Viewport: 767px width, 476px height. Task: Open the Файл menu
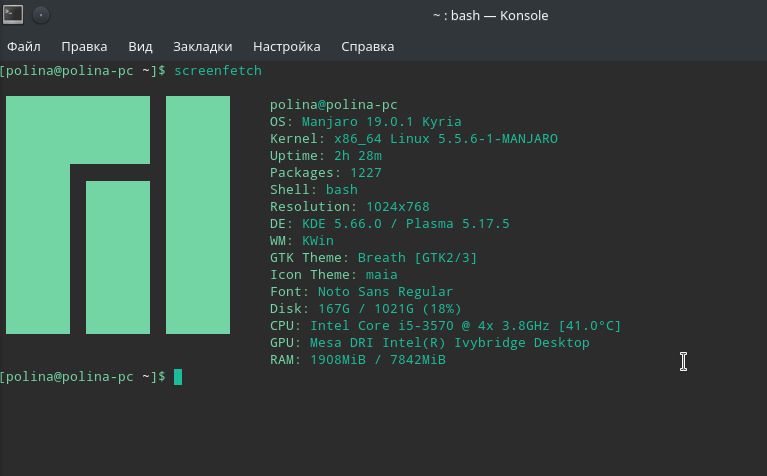click(x=23, y=46)
